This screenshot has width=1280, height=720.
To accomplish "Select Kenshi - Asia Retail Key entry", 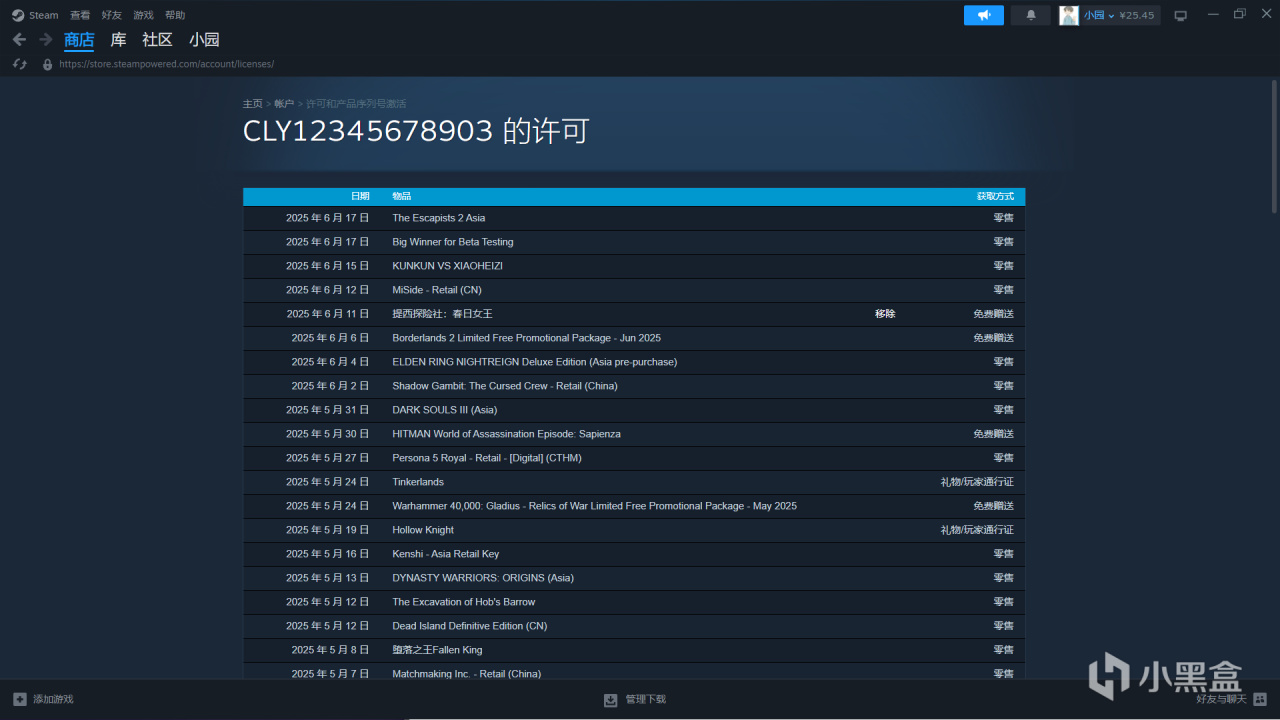I will pyautogui.click(x=446, y=554).
